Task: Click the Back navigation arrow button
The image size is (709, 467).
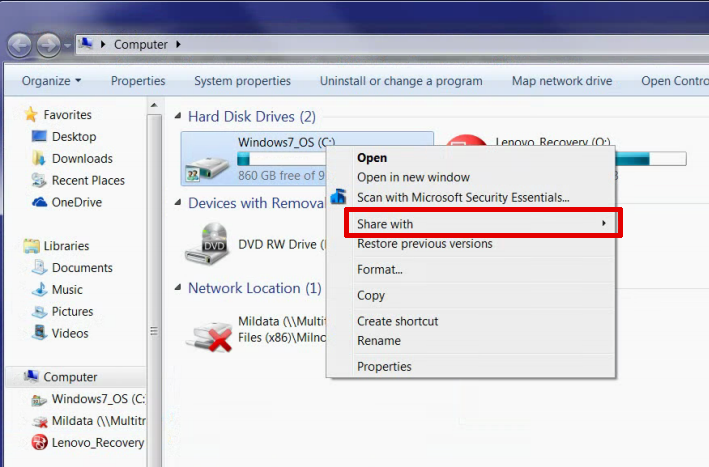Action: point(20,45)
